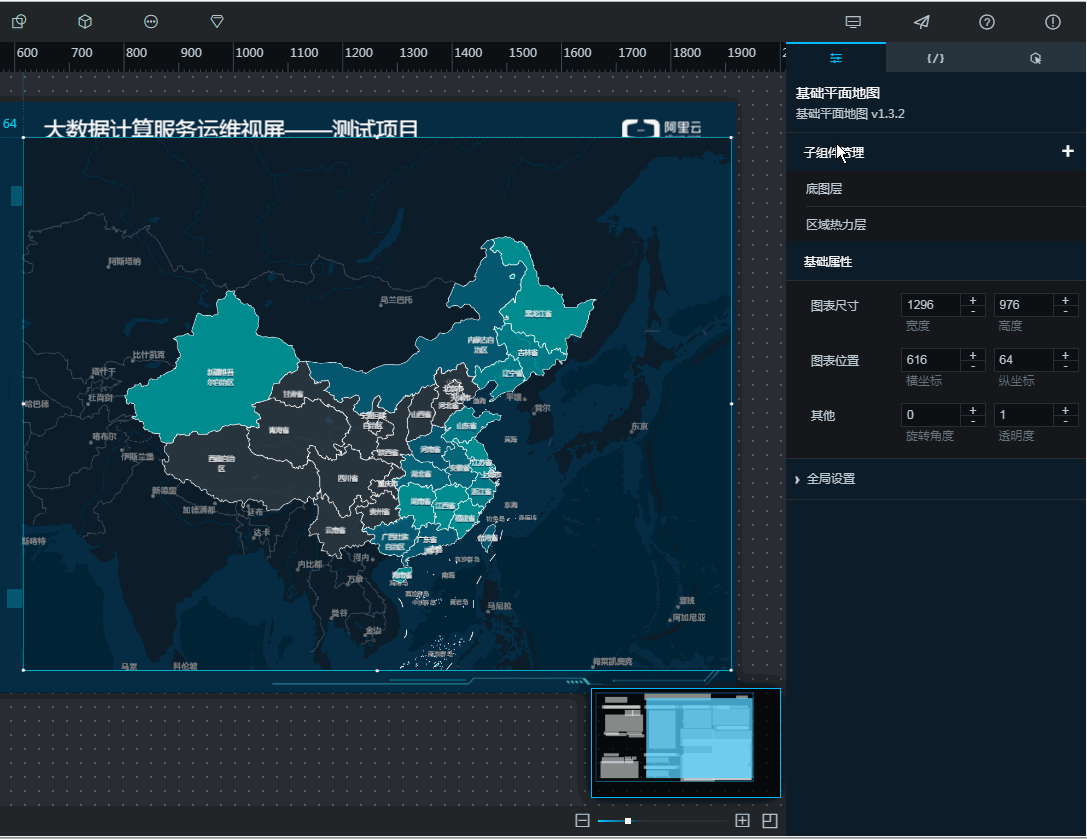Open the interaction tab in the right panel

(x=1035, y=58)
